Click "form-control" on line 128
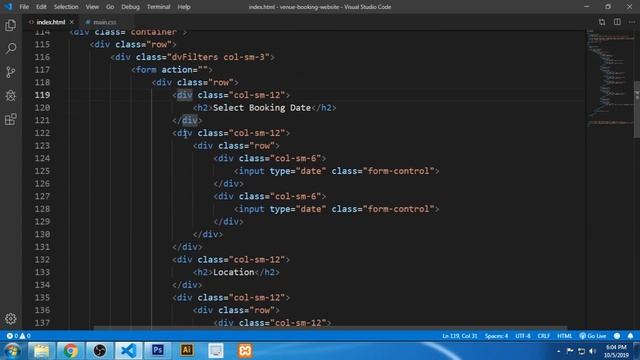 click(399, 209)
